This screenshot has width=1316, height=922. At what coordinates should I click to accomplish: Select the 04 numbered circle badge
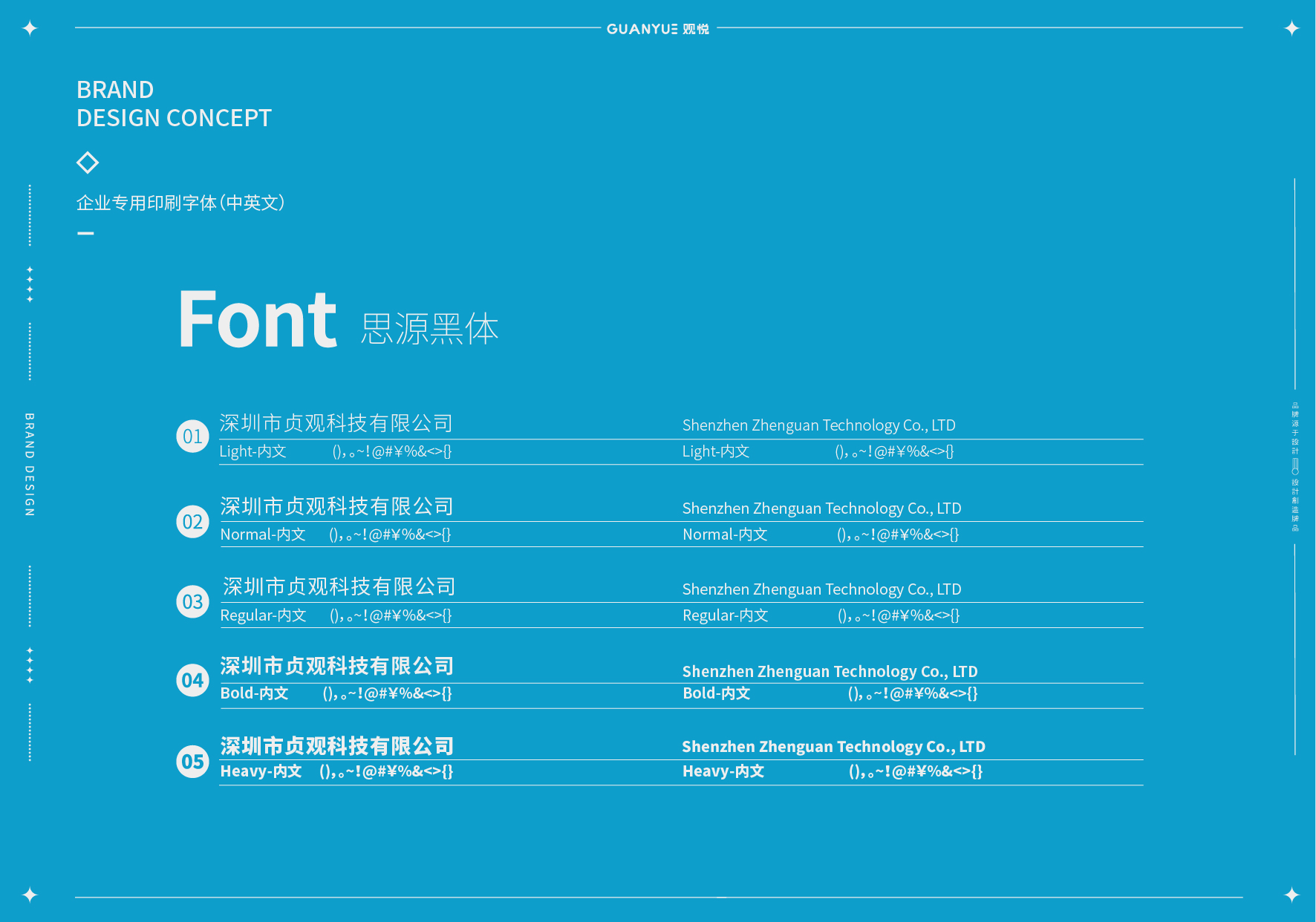192,680
